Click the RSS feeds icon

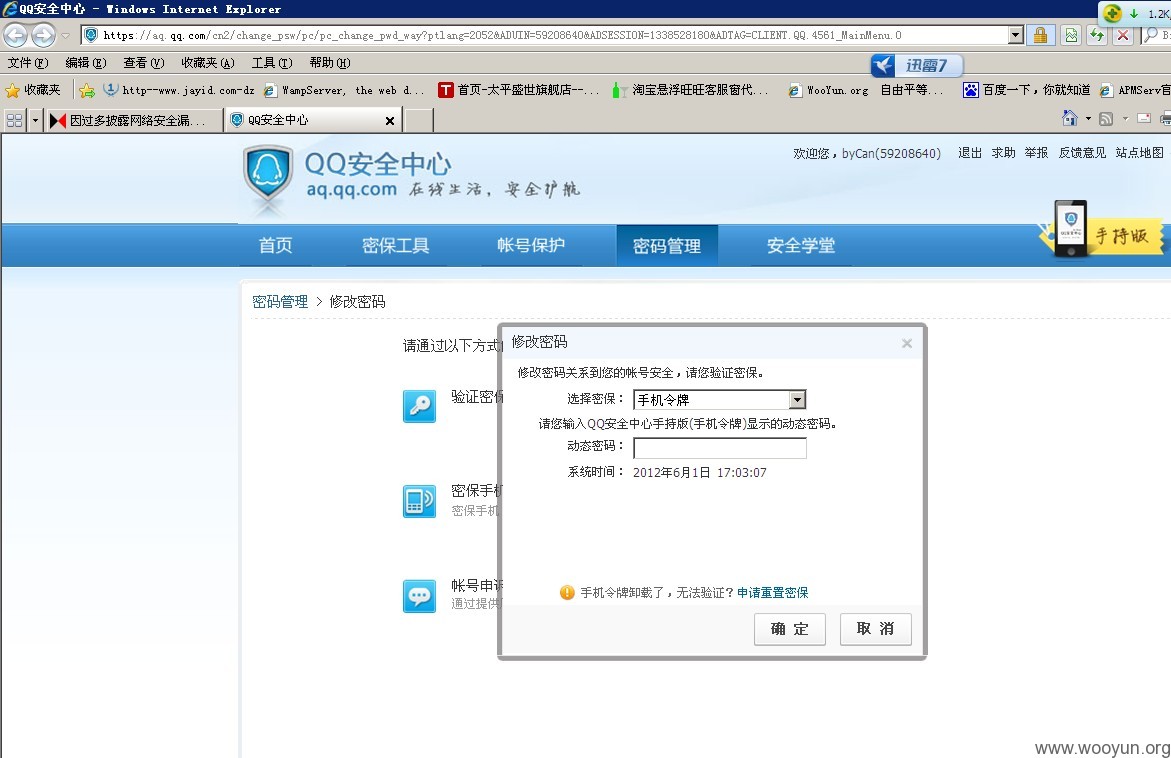[x=1106, y=119]
